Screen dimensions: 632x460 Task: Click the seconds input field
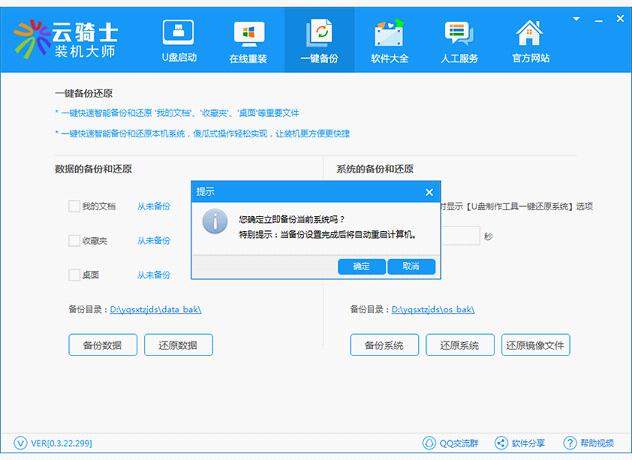point(460,236)
